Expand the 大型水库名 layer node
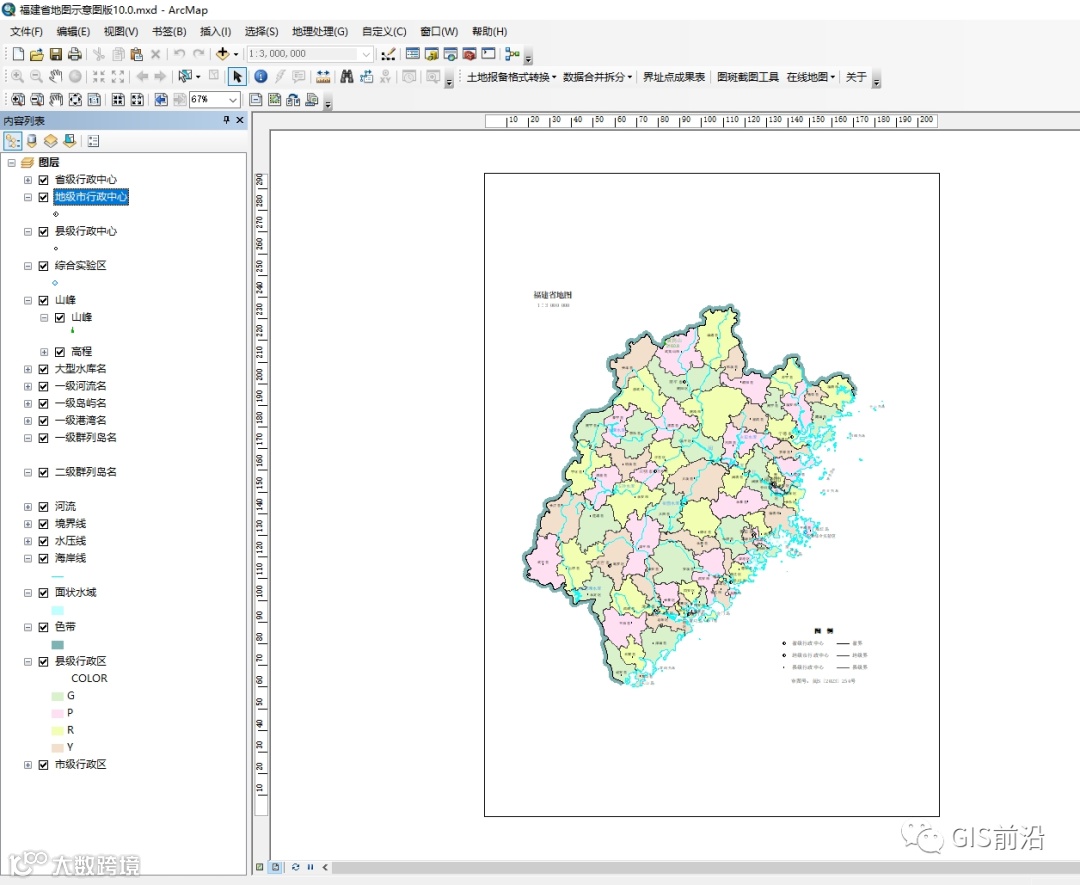The image size is (1080, 885). coord(28,369)
